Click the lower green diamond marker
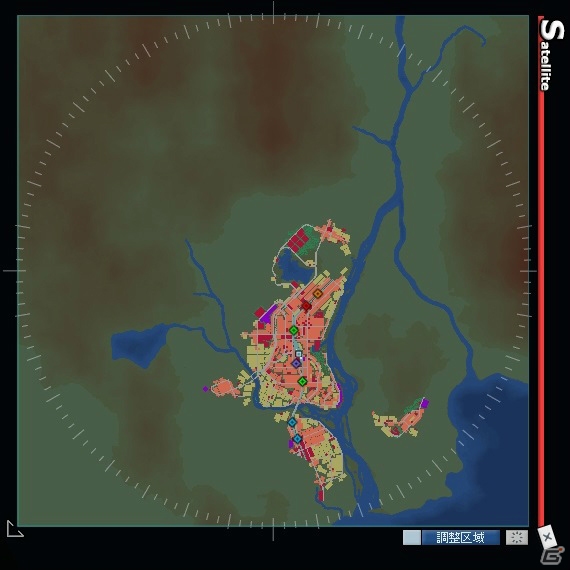This screenshot has height=570, width=570. point(302,381)
